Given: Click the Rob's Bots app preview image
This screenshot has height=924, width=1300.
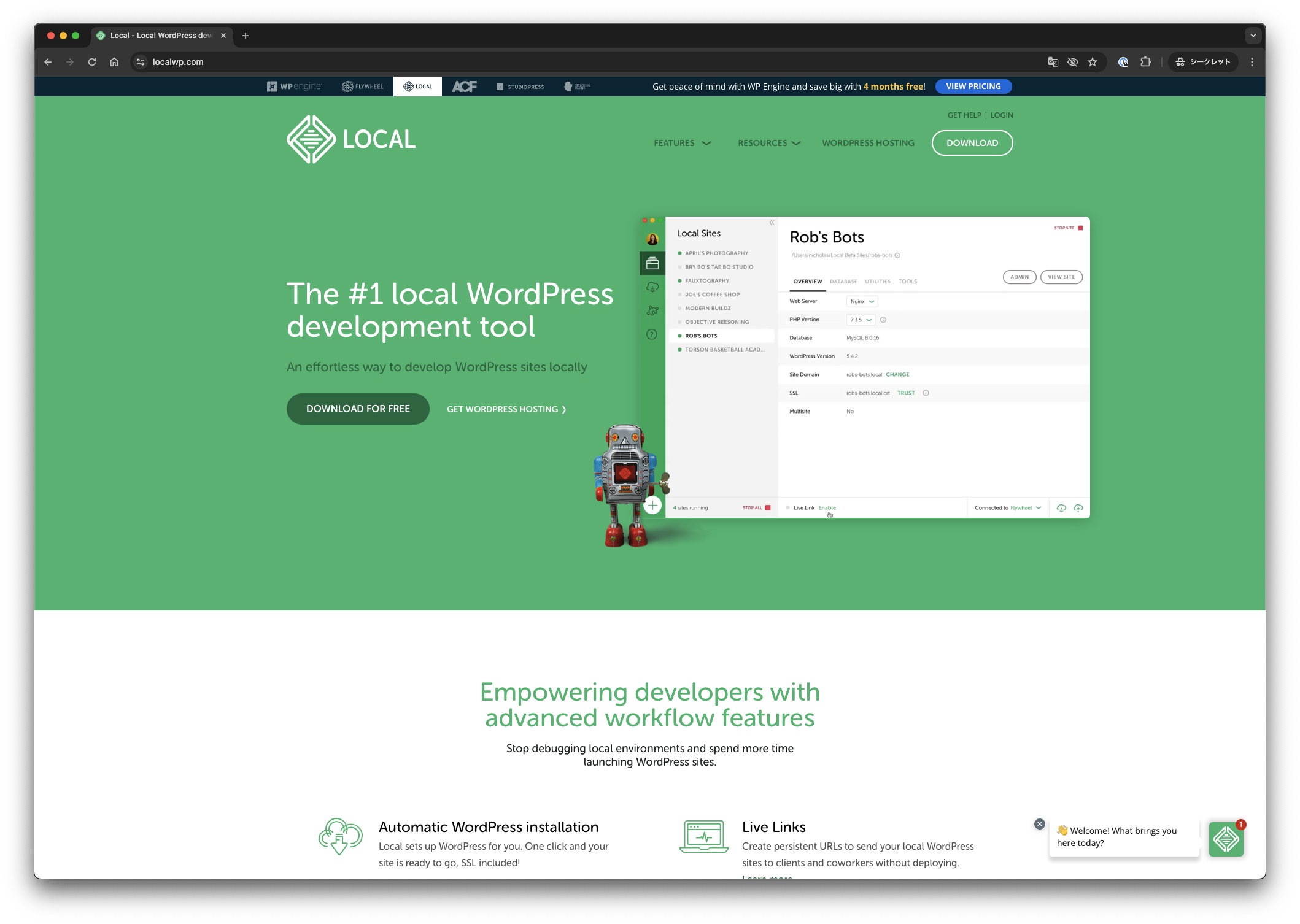Looking at the screenshot, I should (x=864, y=367).
